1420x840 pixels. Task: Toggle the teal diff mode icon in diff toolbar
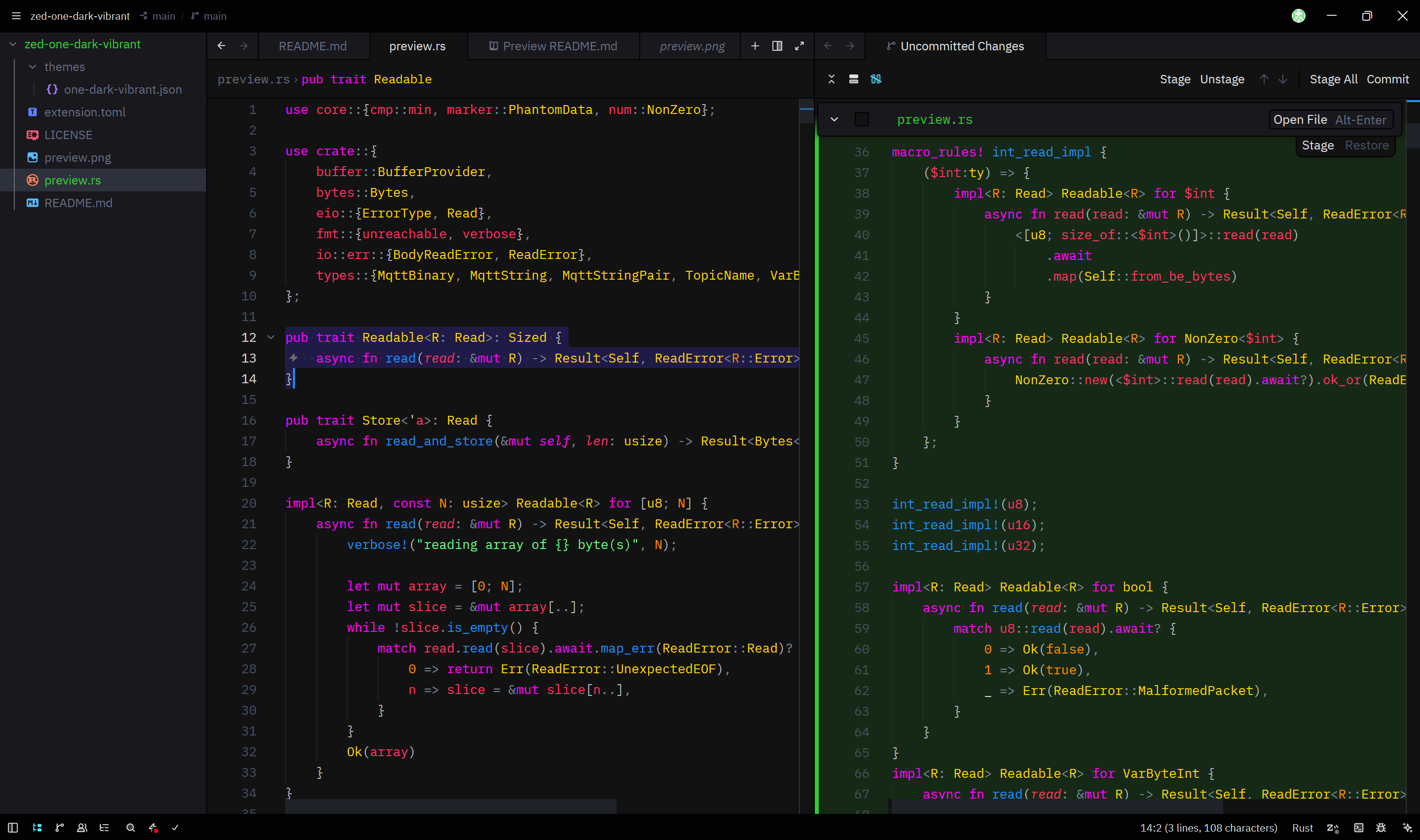[x=876, y=79]
